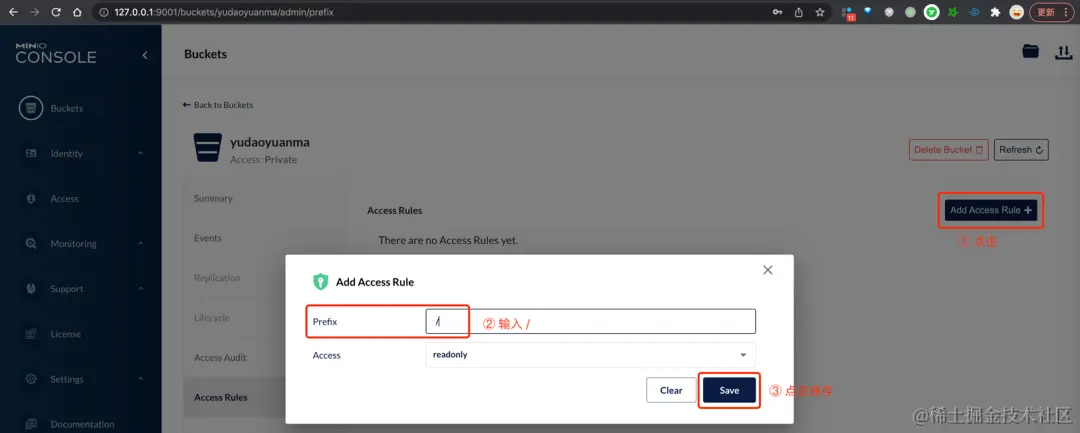Collapse the MinIO Console sidebar
Viewport: 1080px width, 433px height.
click(x=145, y=55)
